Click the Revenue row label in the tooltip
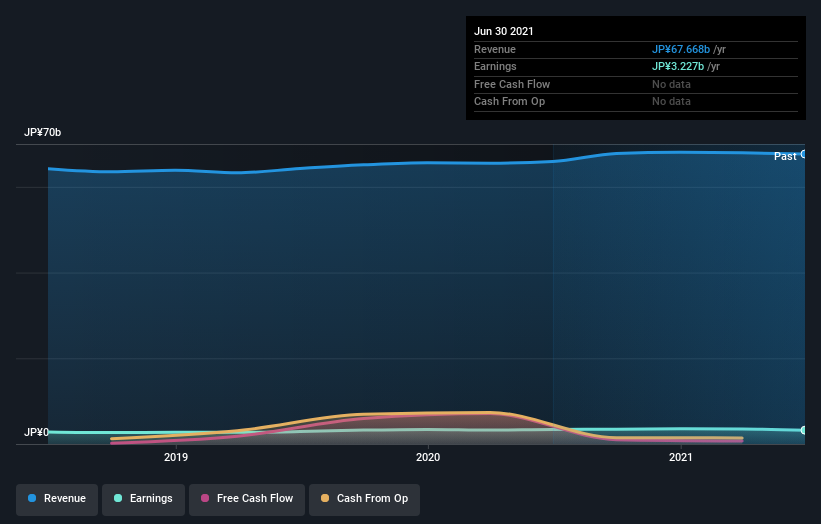The height and width of the screenshot is (524, 821). point(494,49)
